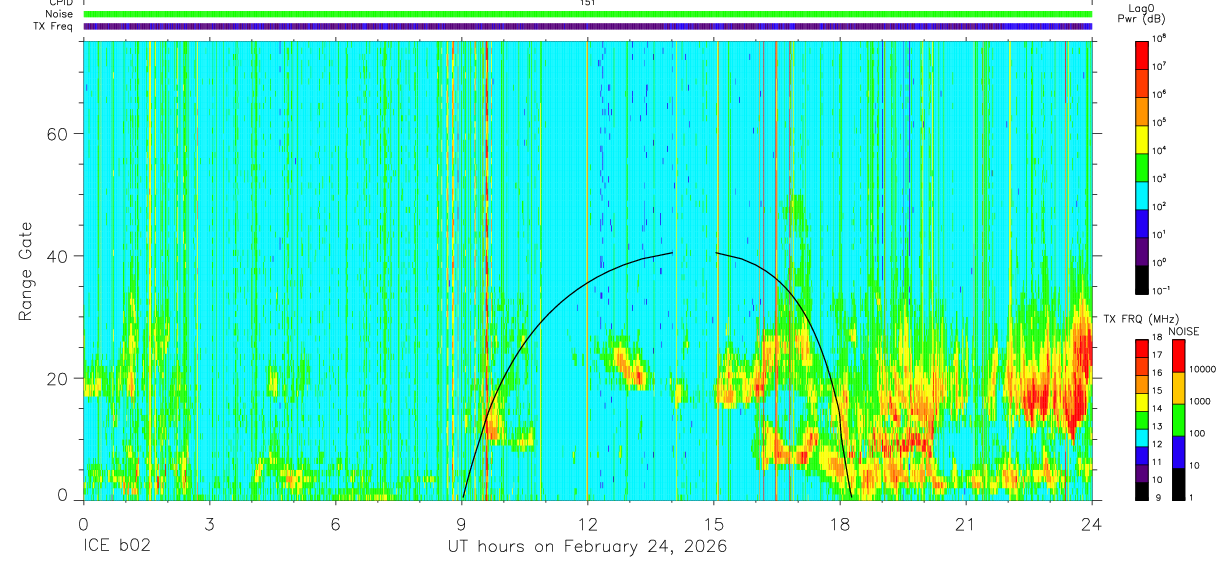This screenshot has height=567, width=1228.
Task: Click x-axis tick label "21"
Action: [x=966, y=525]
